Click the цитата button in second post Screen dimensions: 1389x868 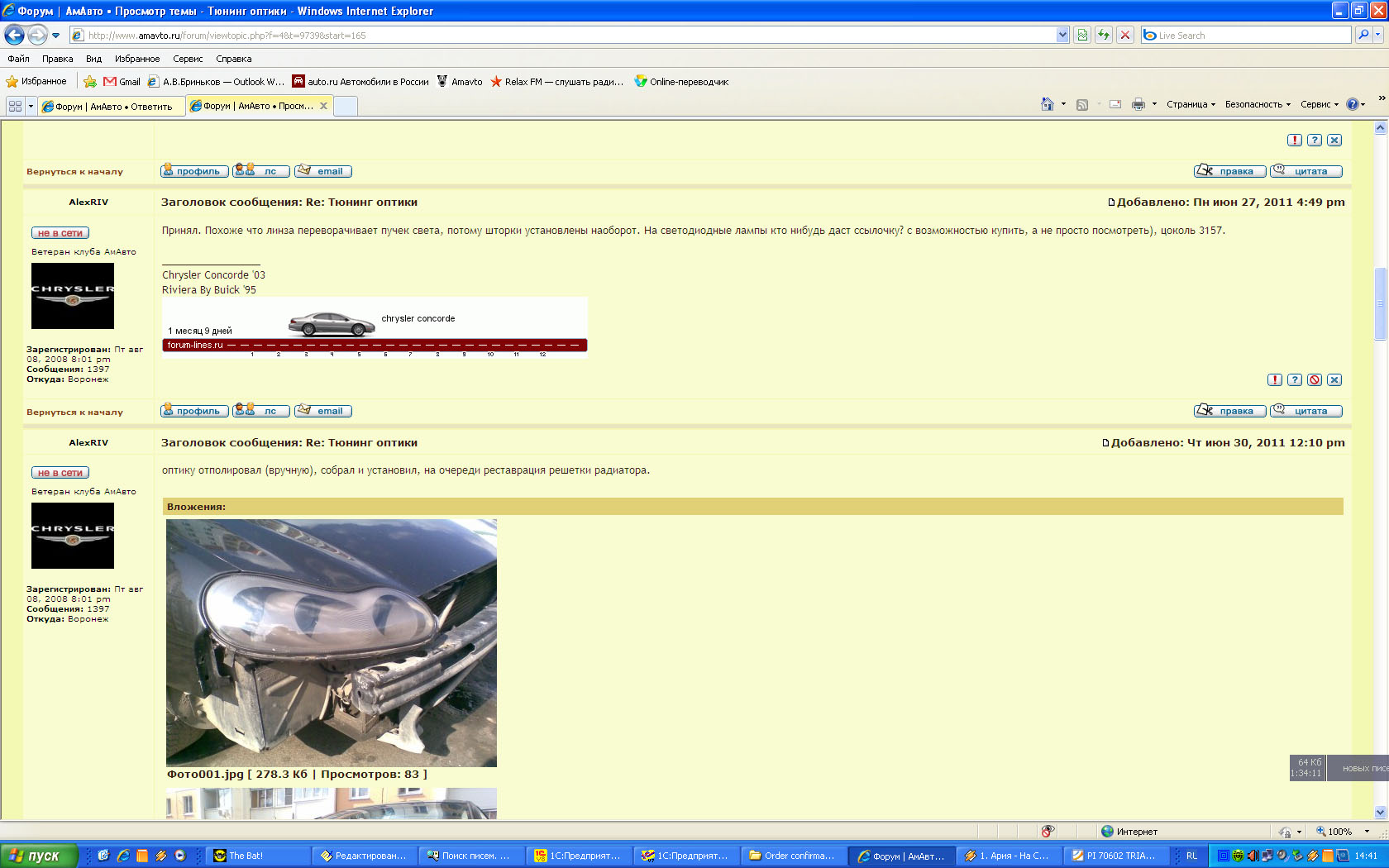1306,411
